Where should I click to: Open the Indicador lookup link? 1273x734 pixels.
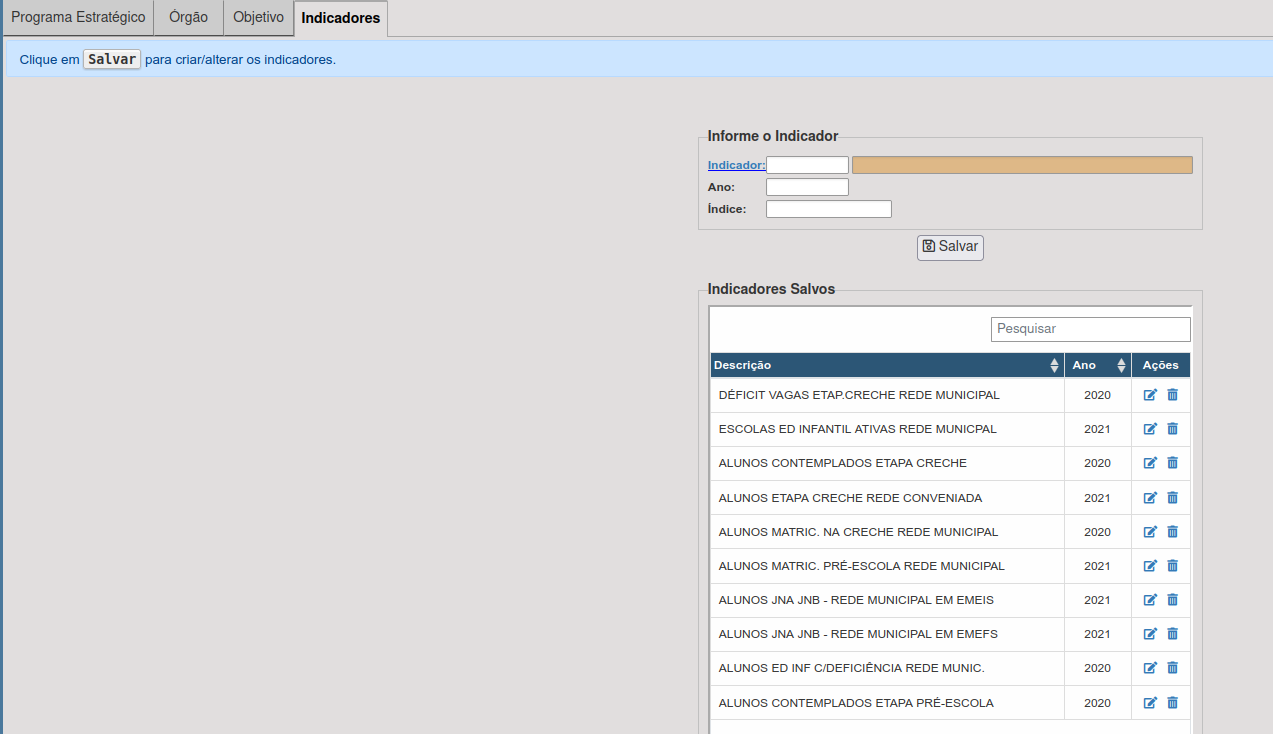coord(736,165)
